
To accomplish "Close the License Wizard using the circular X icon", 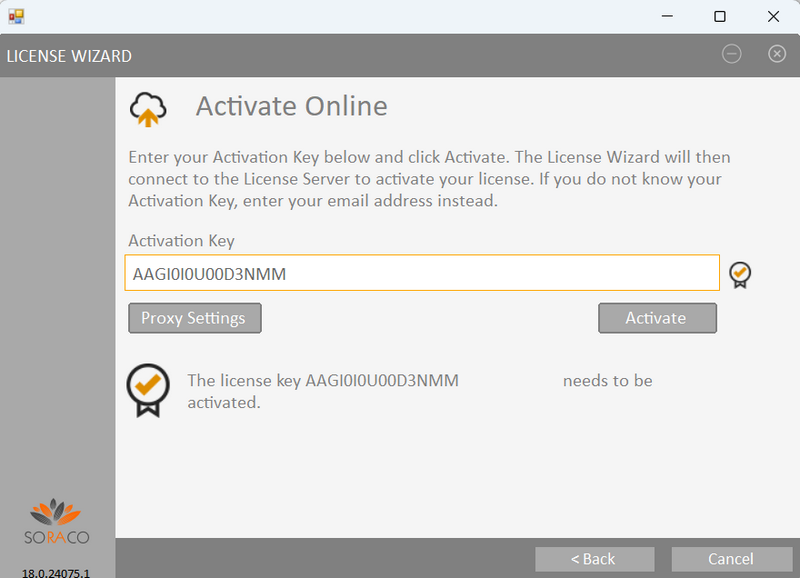I will pos(777,54).
